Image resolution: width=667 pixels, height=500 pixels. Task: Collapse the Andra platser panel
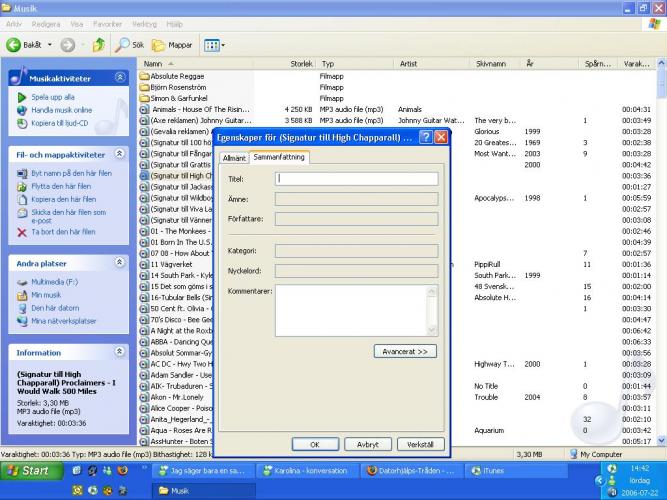coord(121,263)
